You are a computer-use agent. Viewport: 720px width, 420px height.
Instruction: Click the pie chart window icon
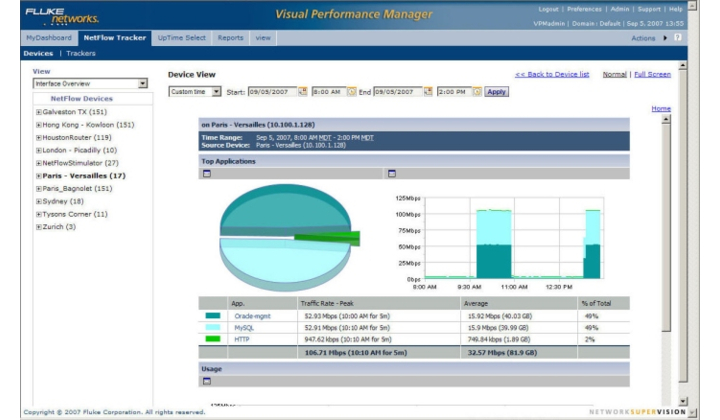(x=207, y=174)
